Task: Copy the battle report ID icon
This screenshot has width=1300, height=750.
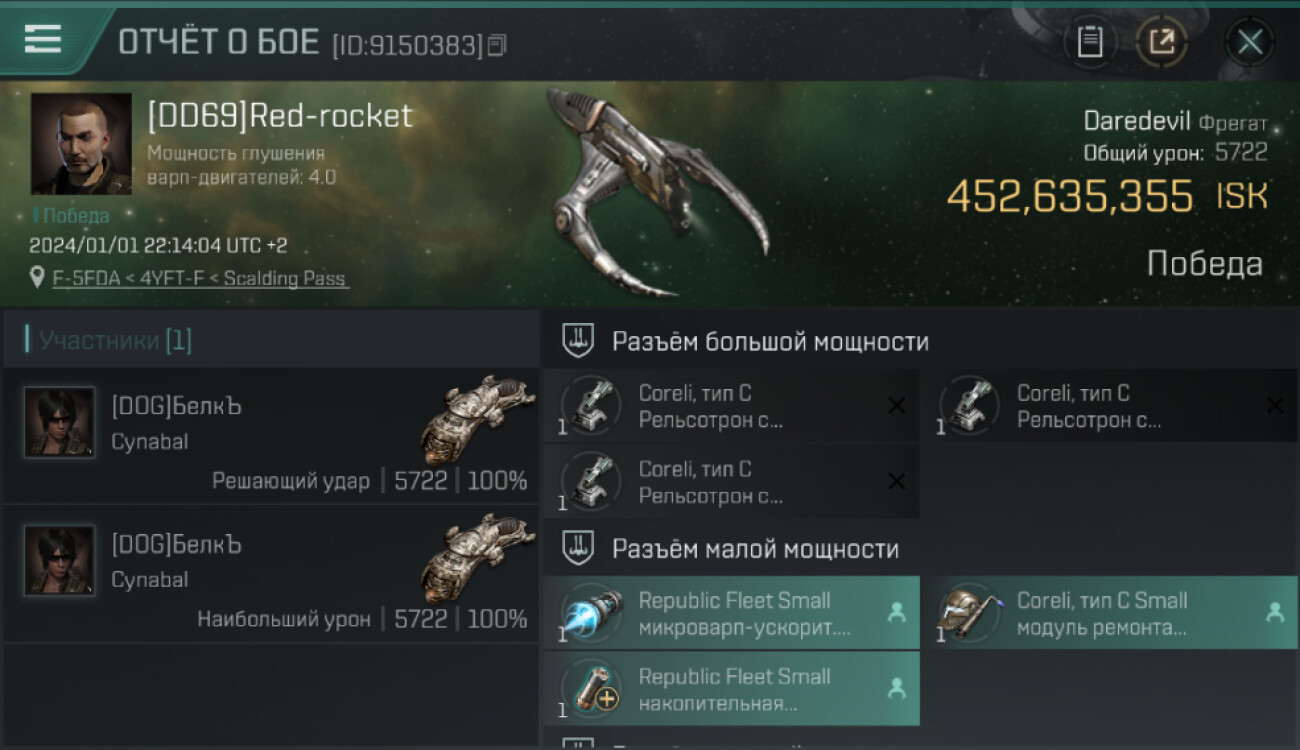Action: click(x=497, y=45)
